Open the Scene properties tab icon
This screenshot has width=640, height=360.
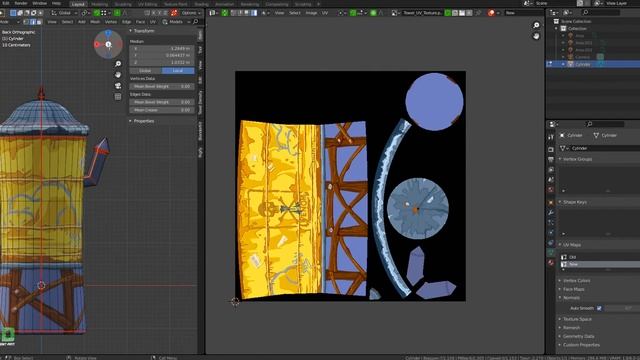point(551,180)
